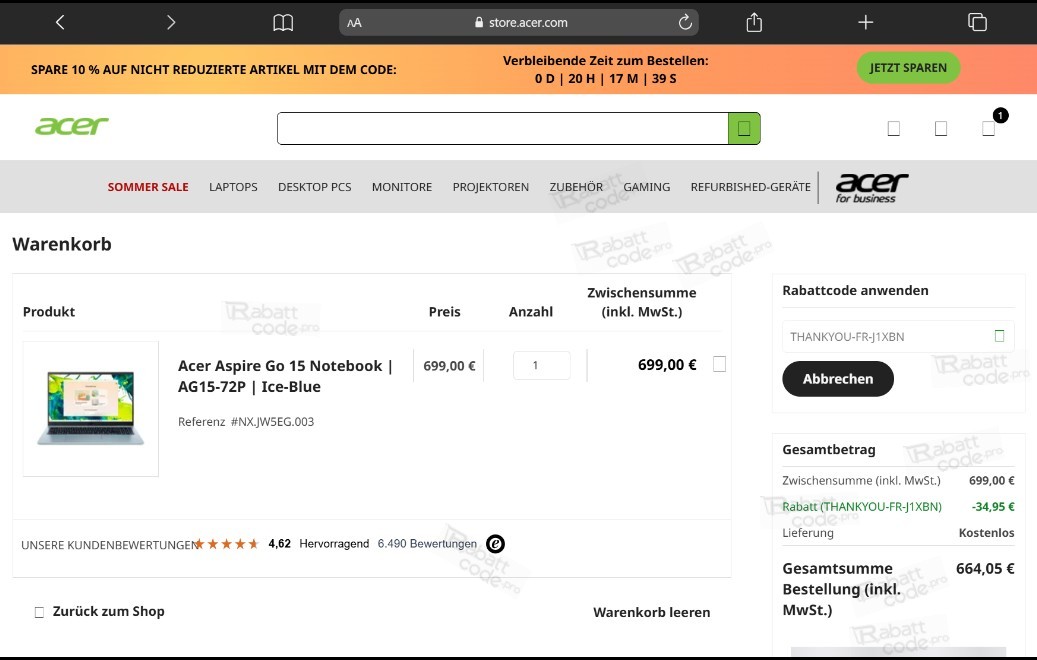Viewport: 1037px width, 660px height.
Task: Click the Abbrechen button
Action: pos(838,379)
